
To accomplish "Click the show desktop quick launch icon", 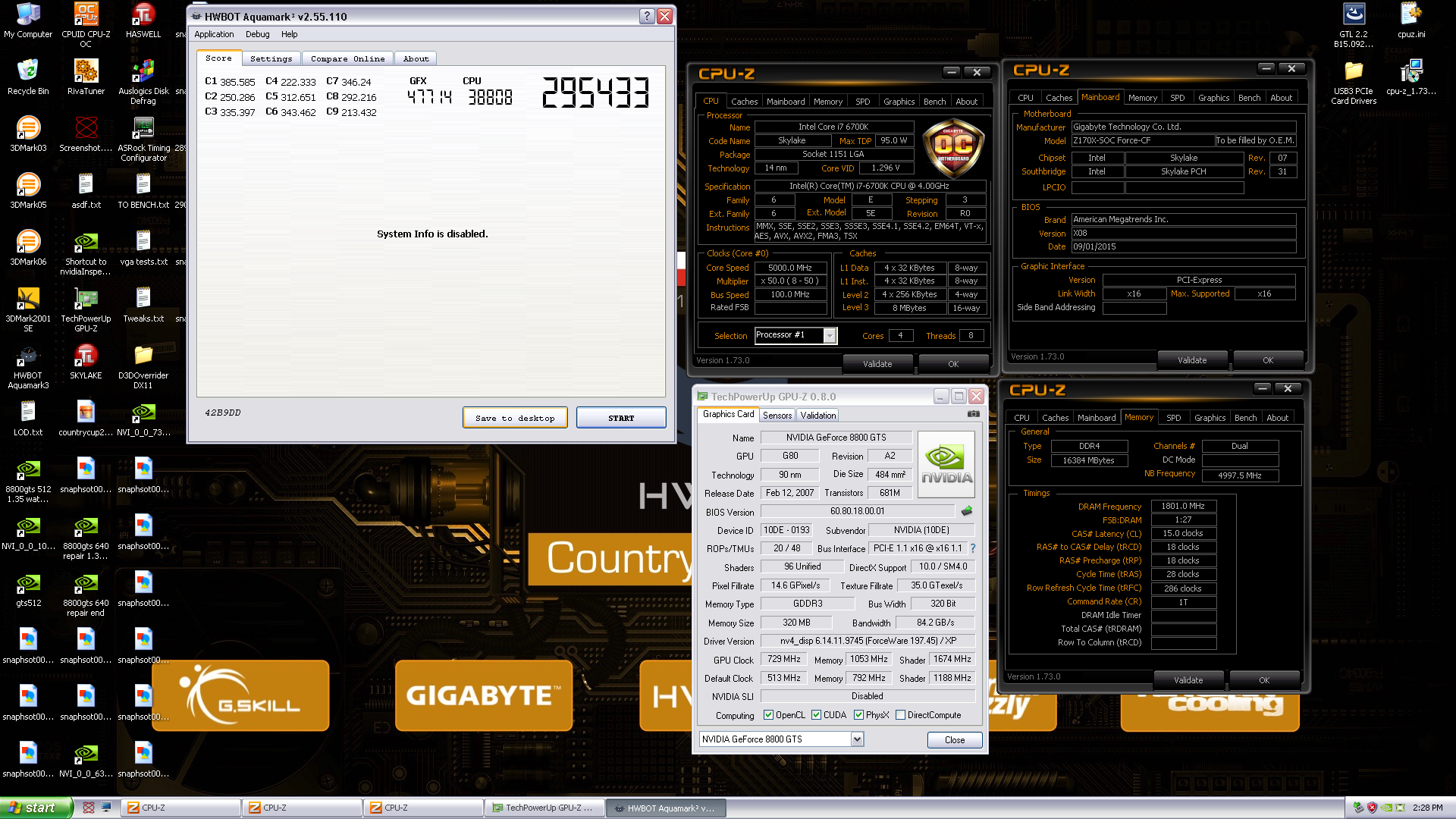I will pyautogui.click(x=105, y=808).
